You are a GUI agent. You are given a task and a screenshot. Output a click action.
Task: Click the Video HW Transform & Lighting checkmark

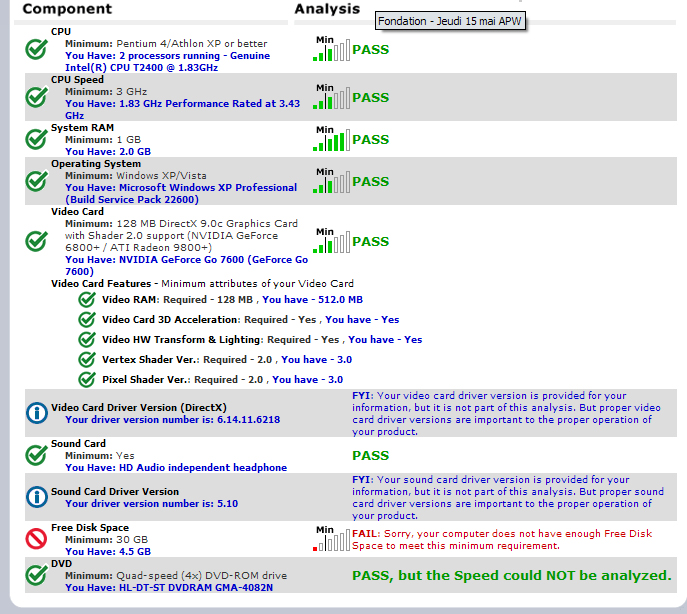(x=87, y=339)
